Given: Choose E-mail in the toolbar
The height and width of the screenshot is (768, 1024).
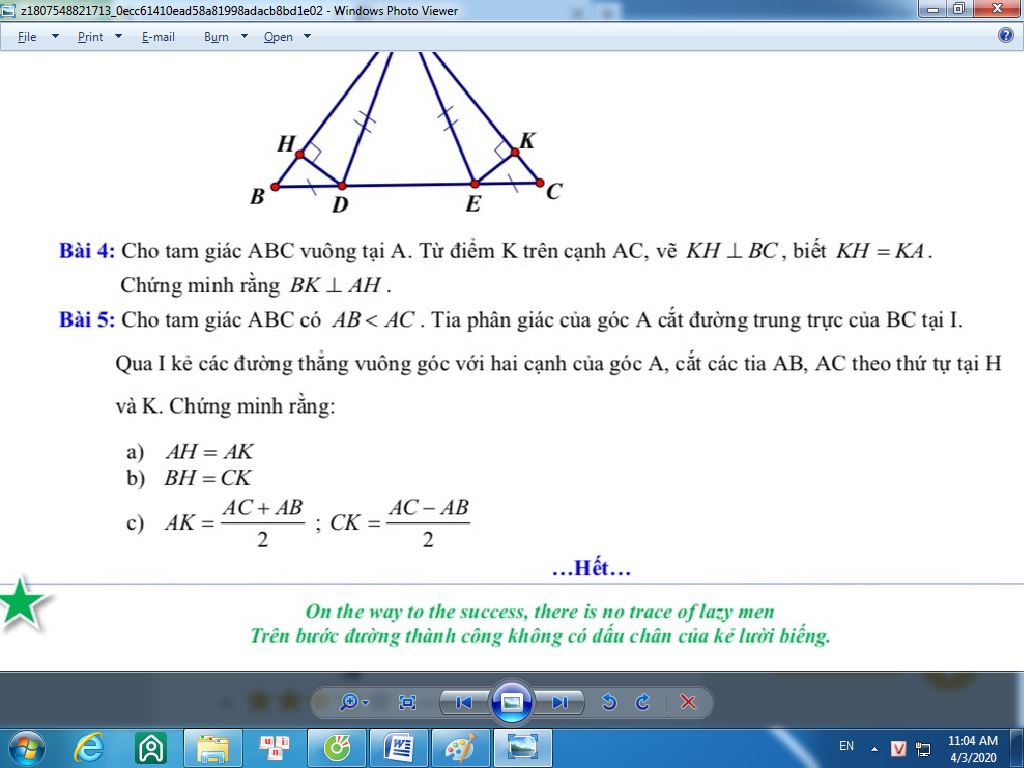Looking at the screenshot, I should coord(158,37).
